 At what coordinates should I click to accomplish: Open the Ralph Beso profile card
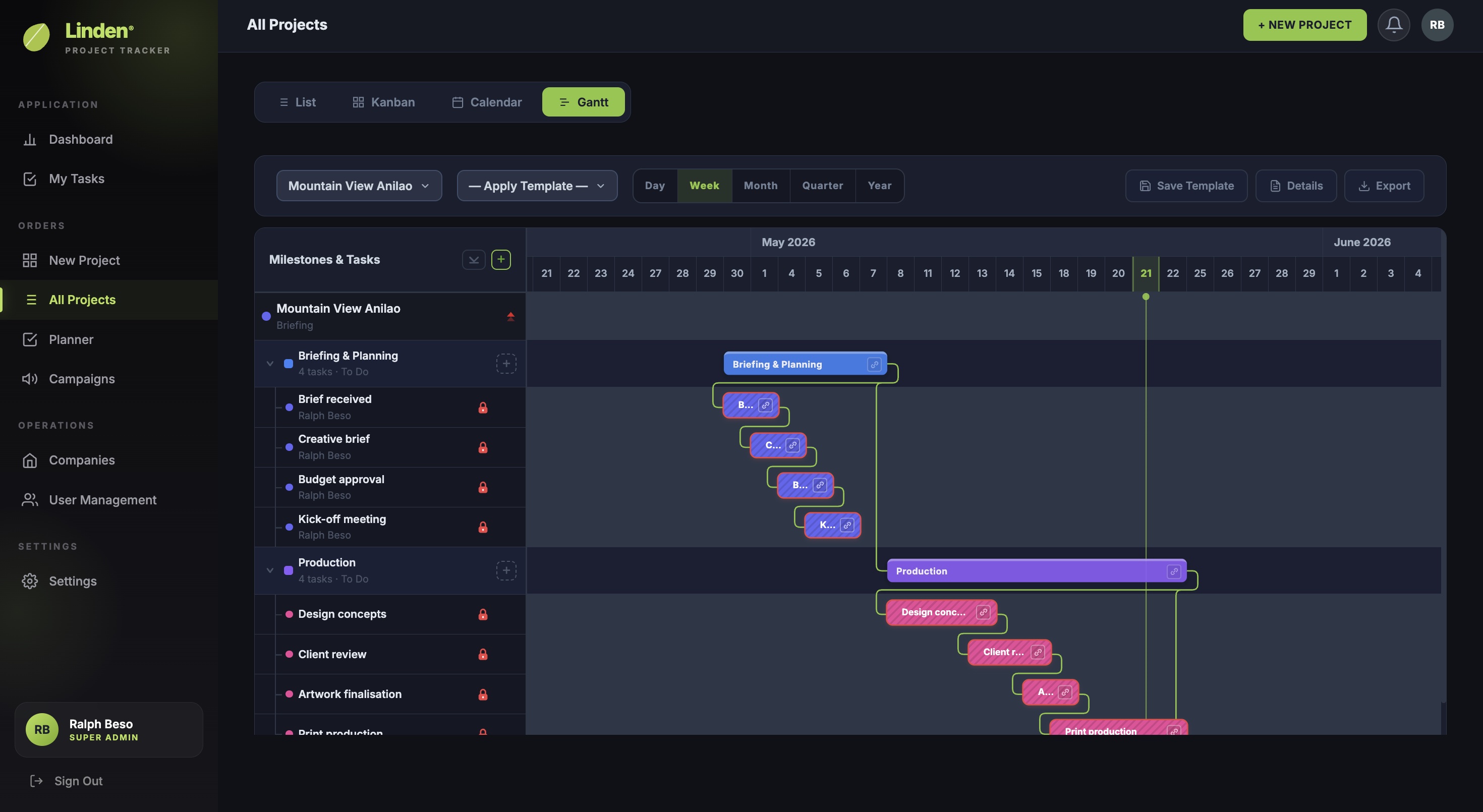click(109, 729)
